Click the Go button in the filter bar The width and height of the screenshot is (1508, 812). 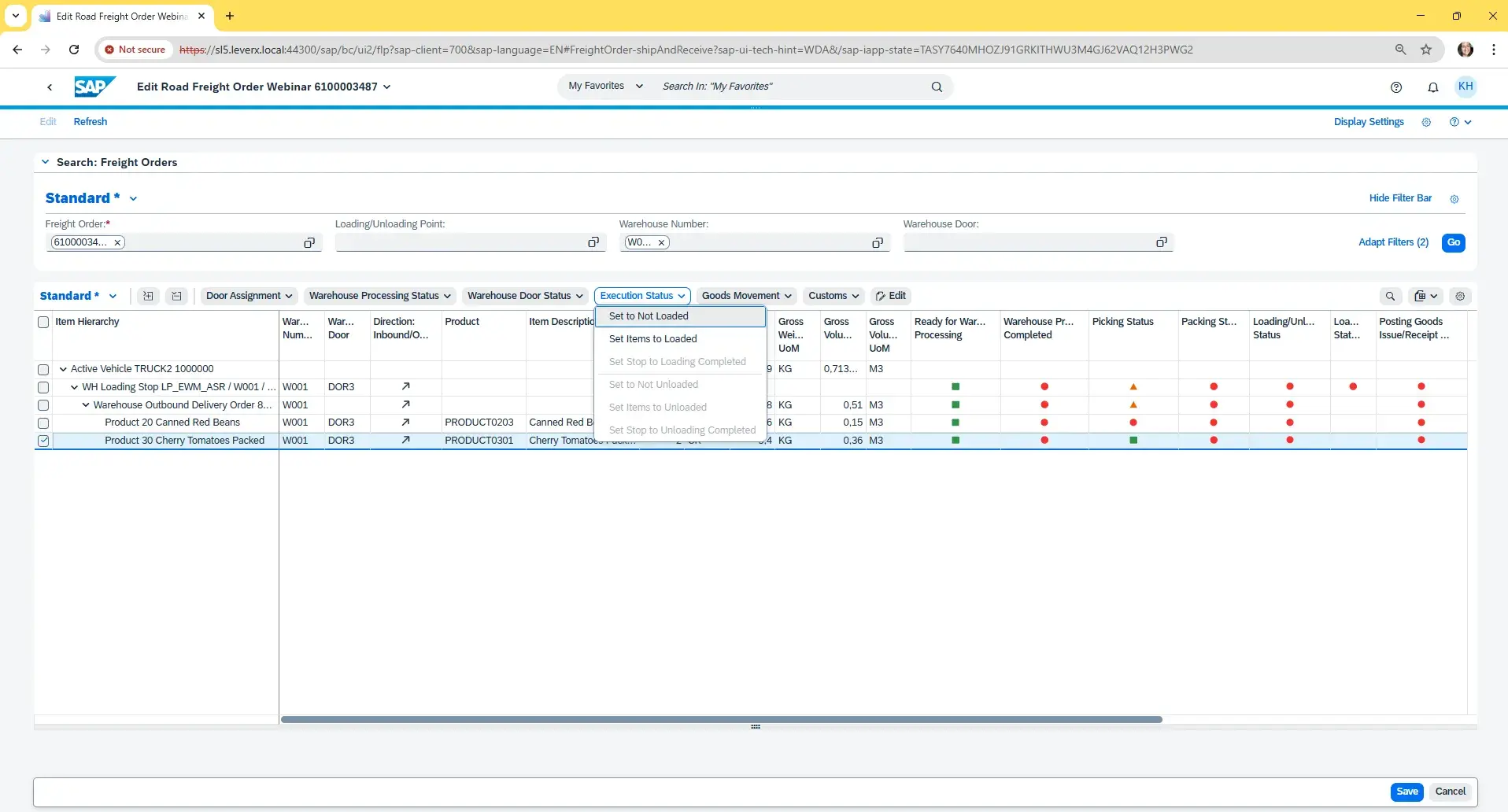click(x=1454, y=242)
